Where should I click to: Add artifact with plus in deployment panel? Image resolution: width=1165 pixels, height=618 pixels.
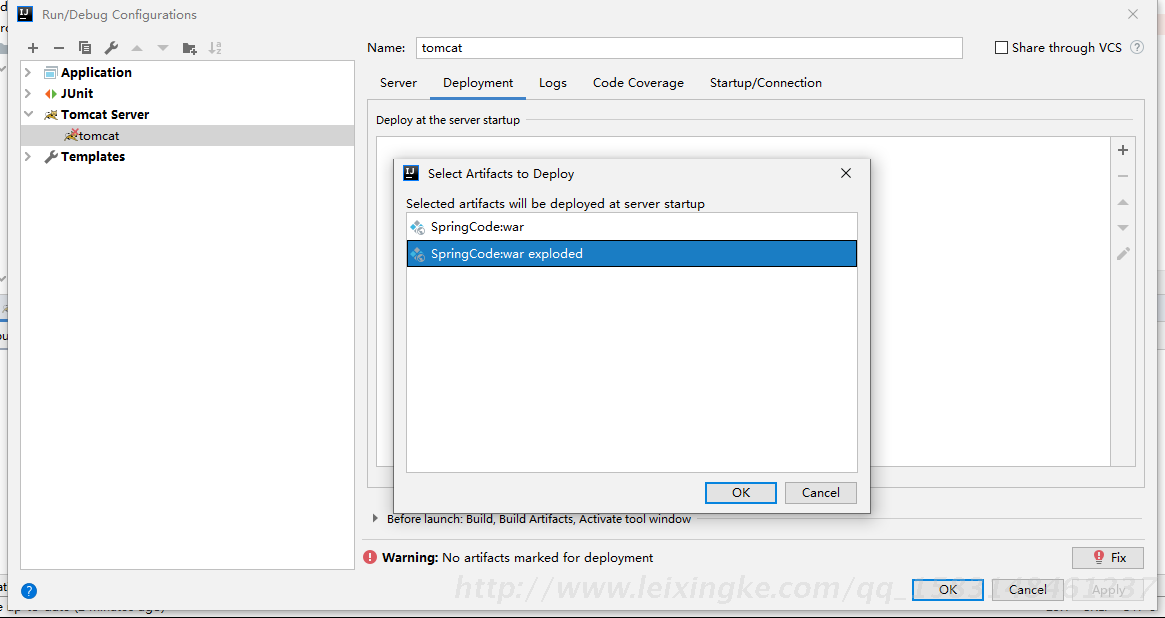click(x=1123, y=150)
